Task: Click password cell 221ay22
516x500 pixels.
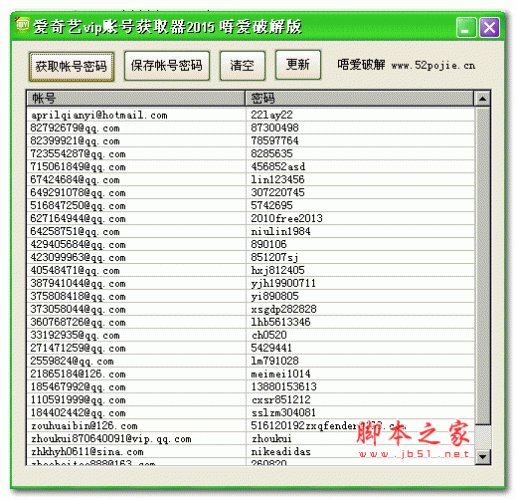Action: click(272, 115)
